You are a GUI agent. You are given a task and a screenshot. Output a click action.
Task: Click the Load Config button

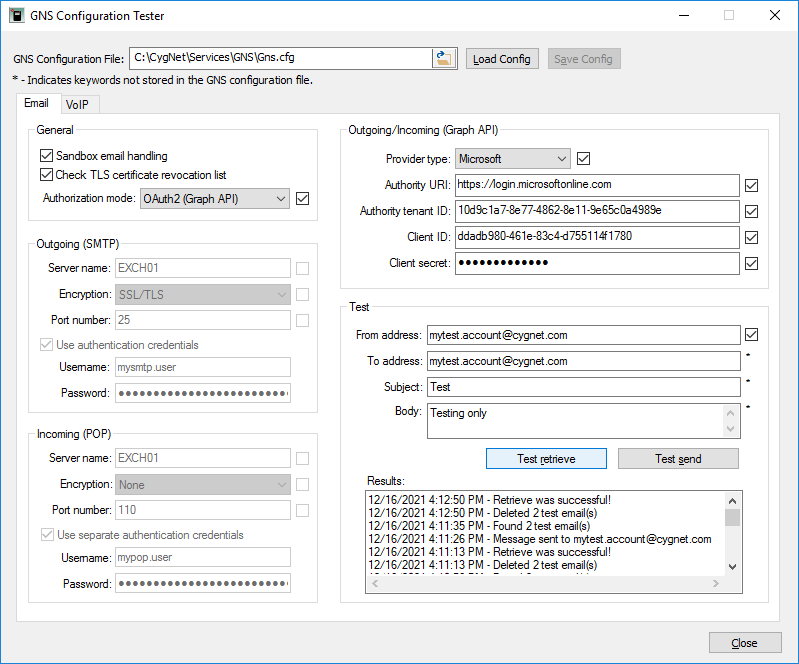coord(502,59)
